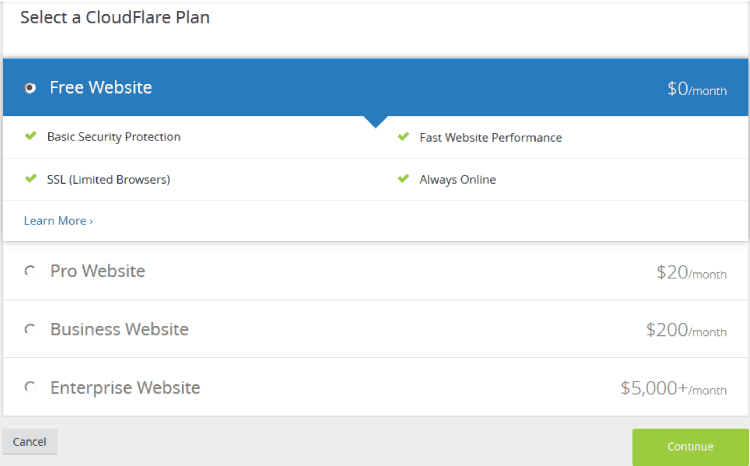Select the Free Website radio button

[30, 88]
